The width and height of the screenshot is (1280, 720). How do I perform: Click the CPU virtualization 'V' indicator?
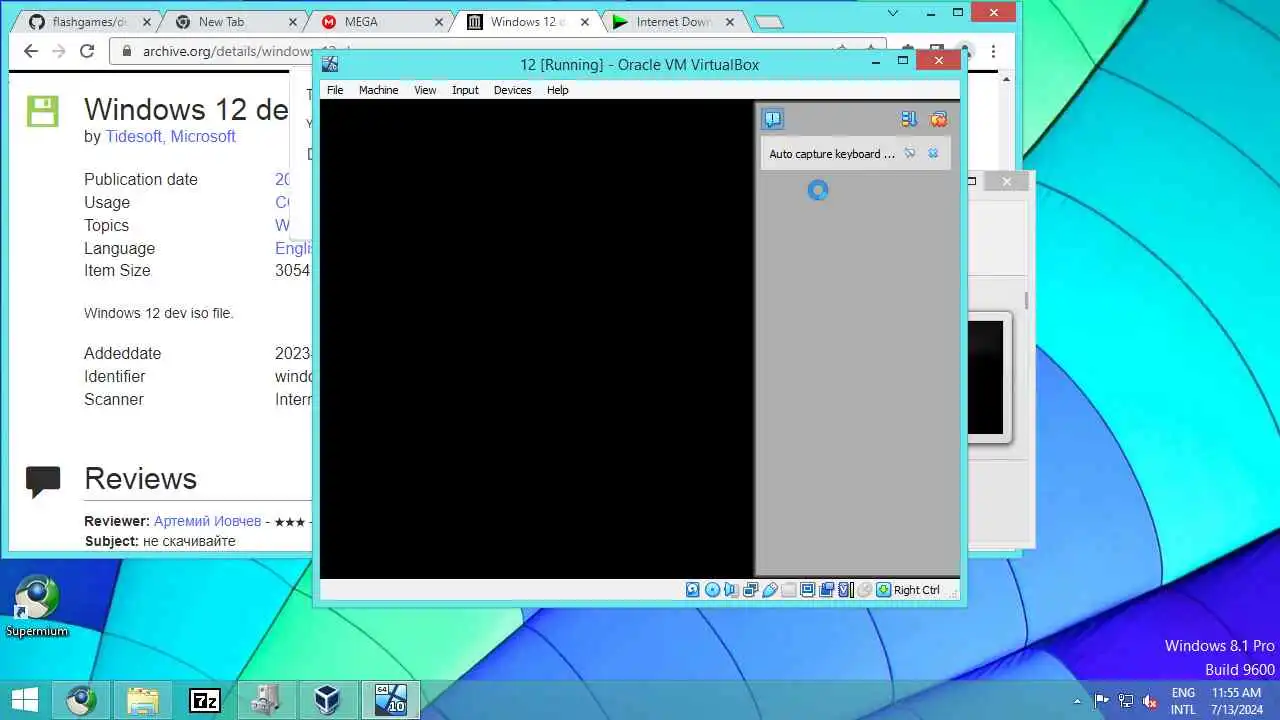pos(845,590)
